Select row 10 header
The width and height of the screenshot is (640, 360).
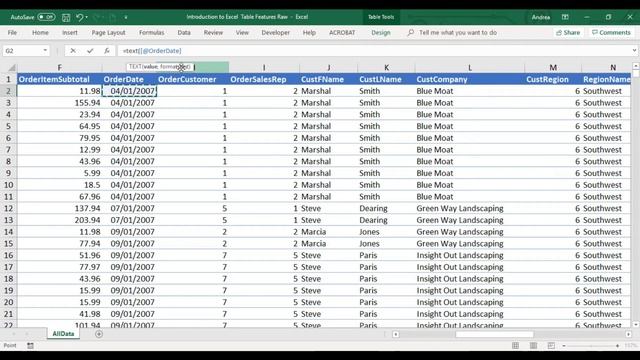click(x=8, y=185)
